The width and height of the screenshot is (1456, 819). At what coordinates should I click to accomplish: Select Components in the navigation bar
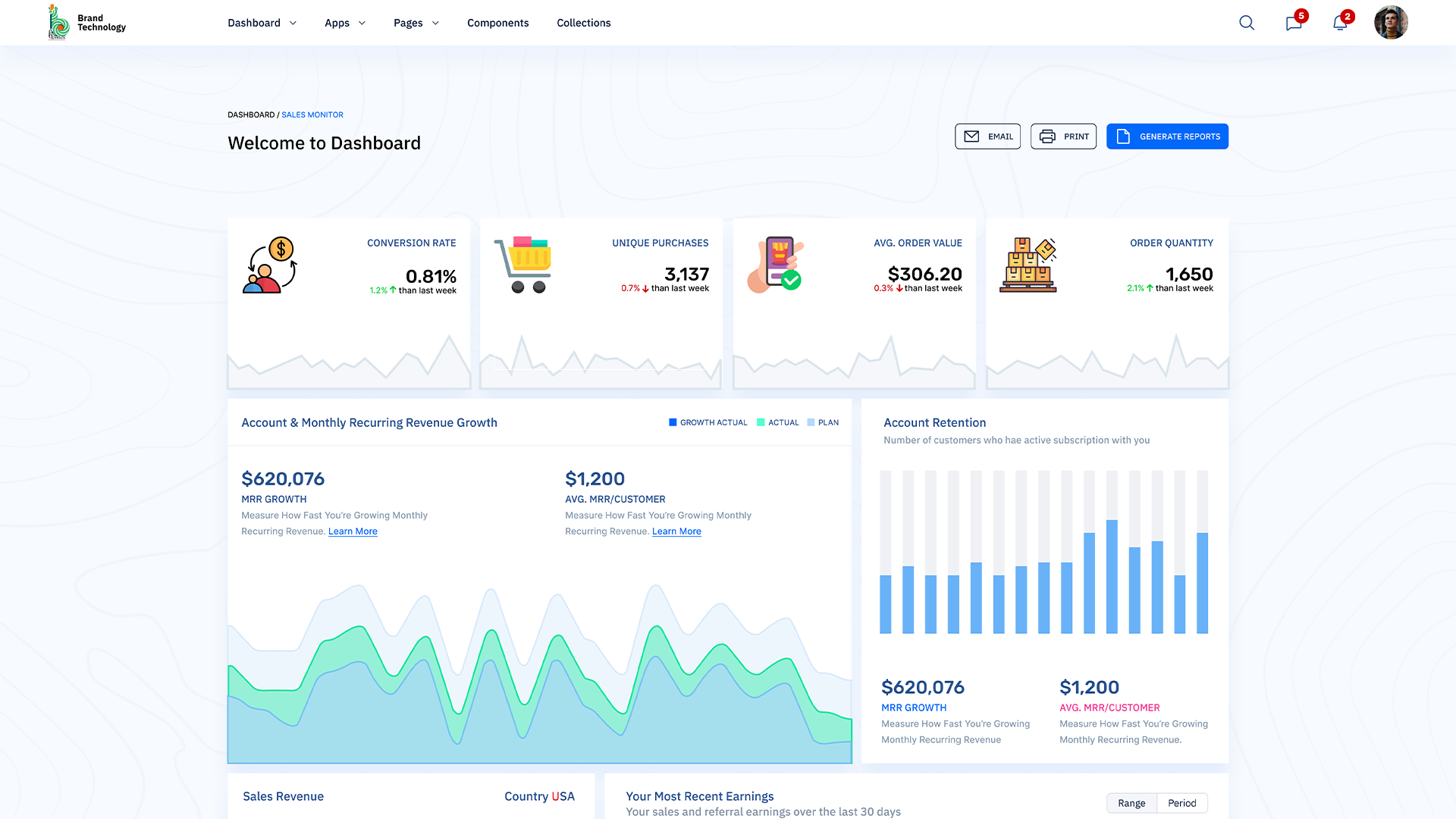pos(497,23)
